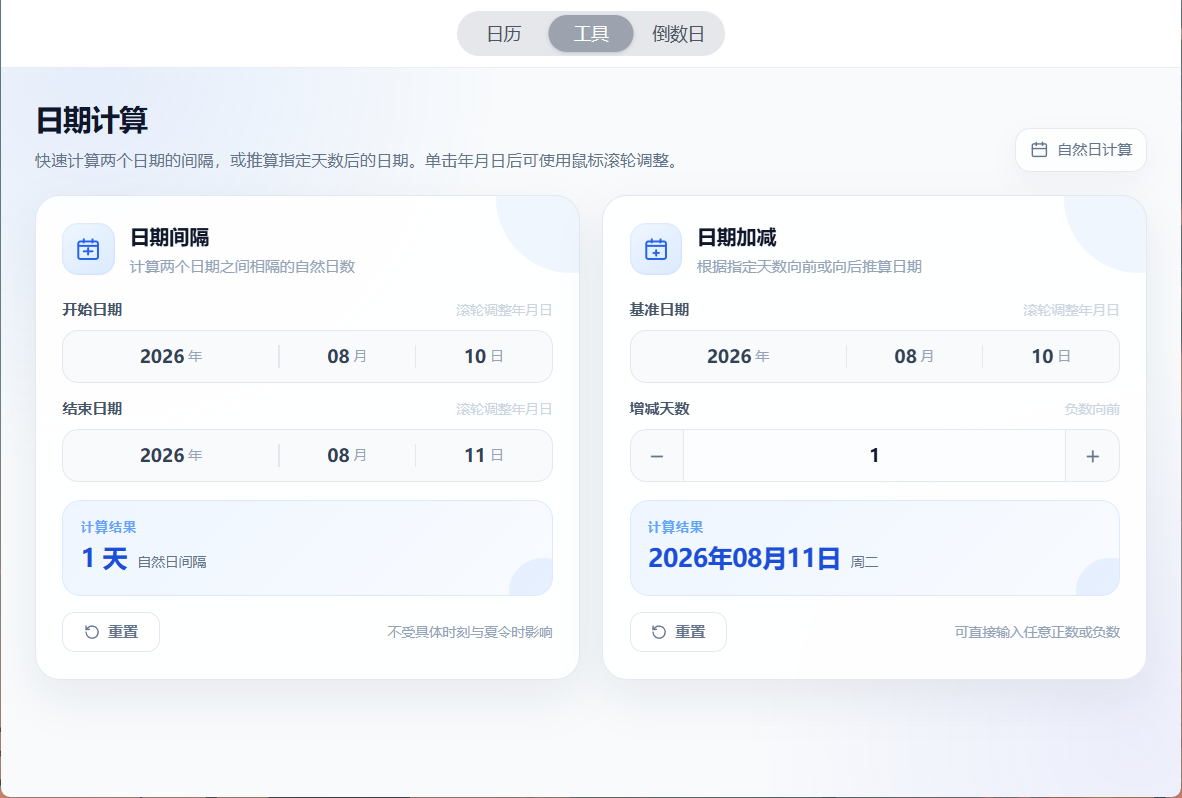Click the calendar icon beside 日期加减
Image resolution: width=1182 pixels, height=798 pixels.
coord(656,249)
